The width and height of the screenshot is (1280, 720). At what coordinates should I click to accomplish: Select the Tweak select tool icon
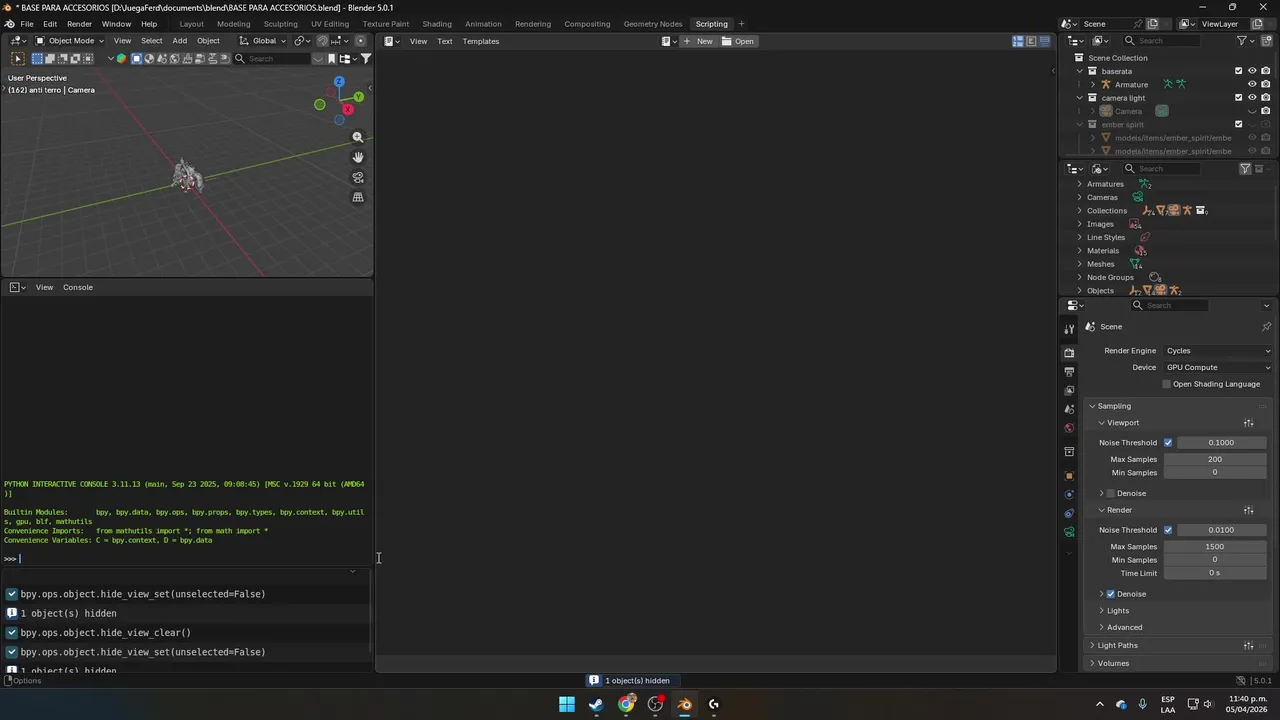18,59
